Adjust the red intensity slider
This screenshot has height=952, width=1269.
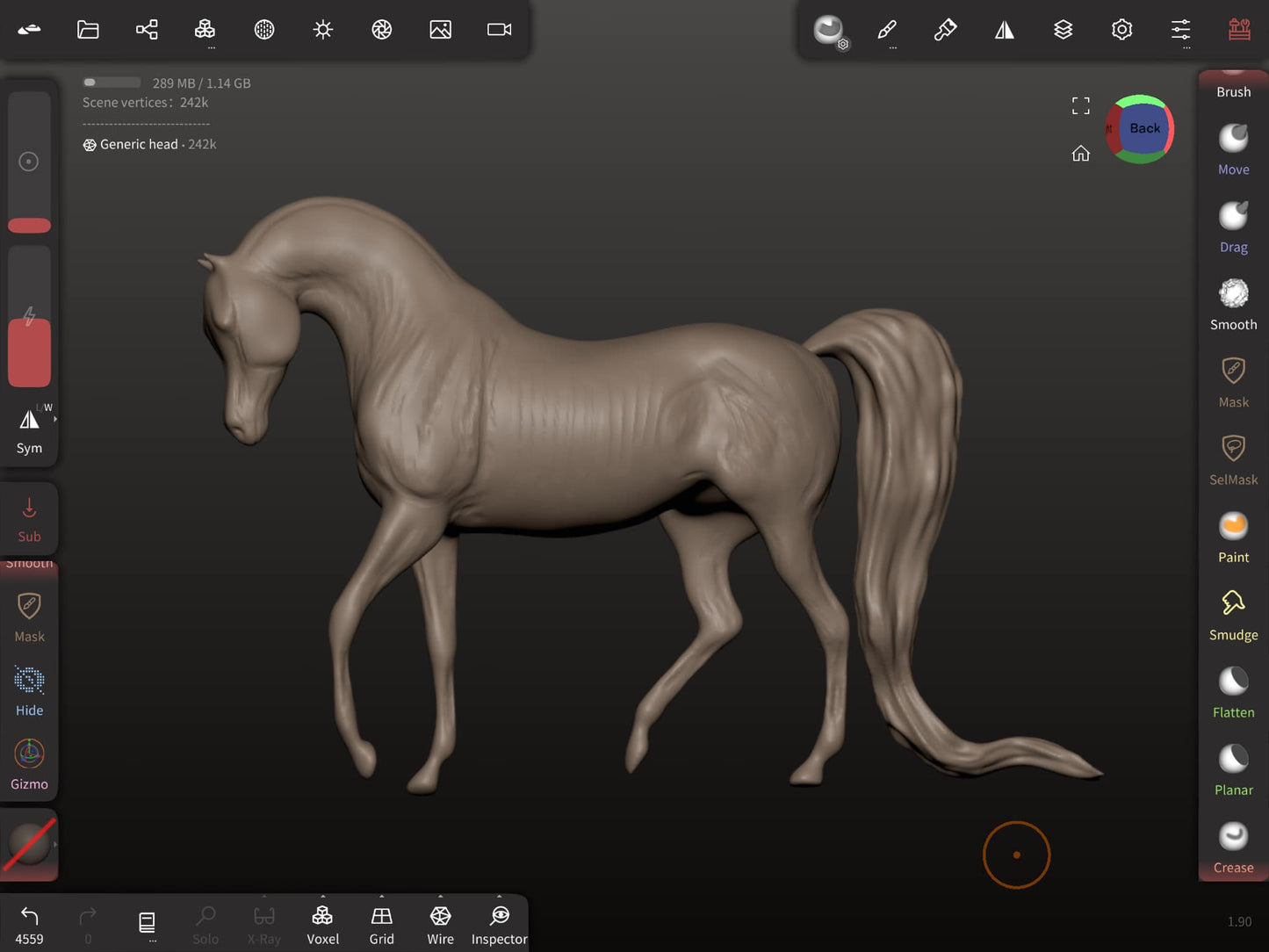[29, 352]
